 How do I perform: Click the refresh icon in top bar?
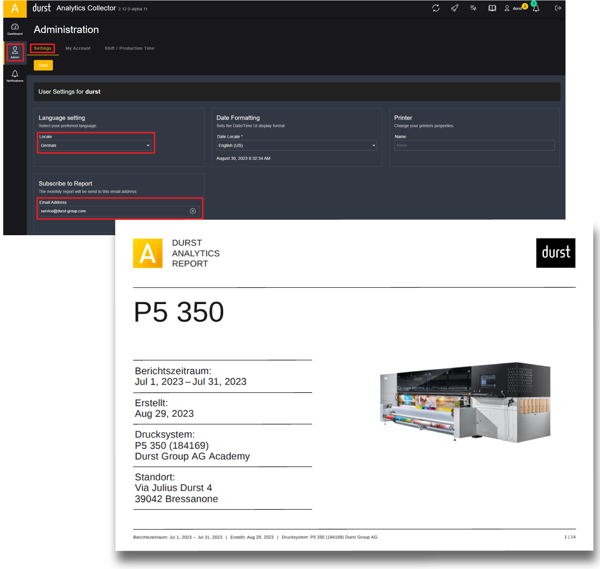click(x=435, y=8)
